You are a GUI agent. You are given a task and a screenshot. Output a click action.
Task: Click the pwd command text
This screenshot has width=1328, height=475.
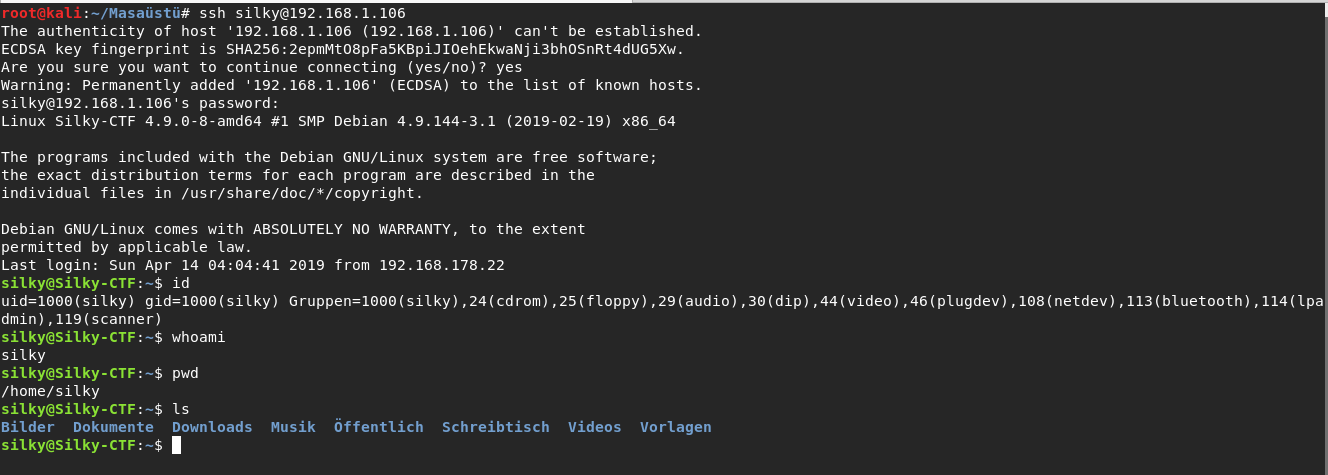coord(185,373)
